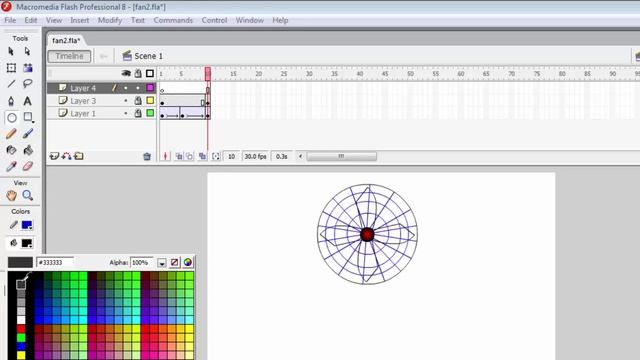Select the Paint Bucket tool
Viewport: 640px width, 360px height.
click(x=27, y=150)
